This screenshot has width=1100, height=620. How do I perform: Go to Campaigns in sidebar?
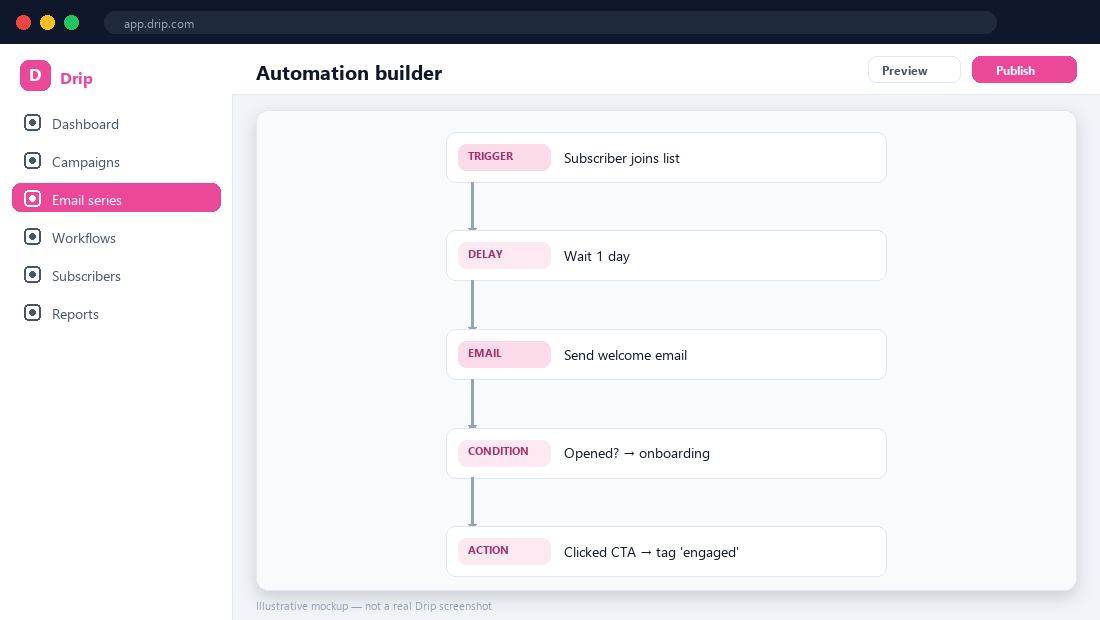pos(116,161)
